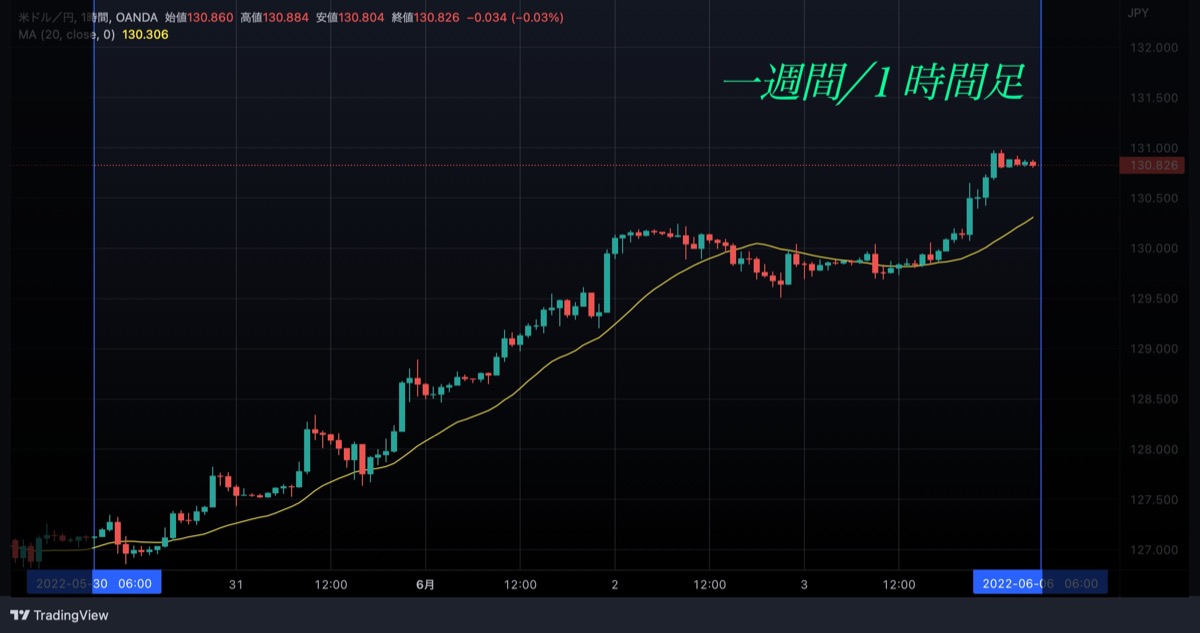Image resolution: width=1200 pixels, height=633 pixels.
Task: Select the 2022-05-30 06:00 date marker
Action: pos(94,583)
